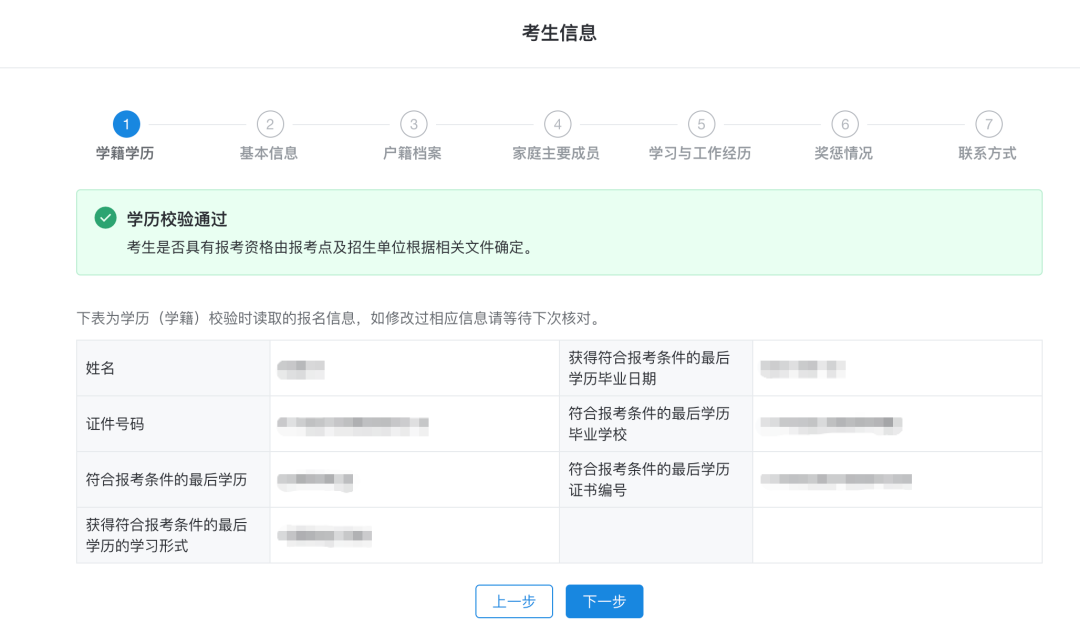Click the blurred value of 学习形式 row
1080x634 pixels.
324,535
